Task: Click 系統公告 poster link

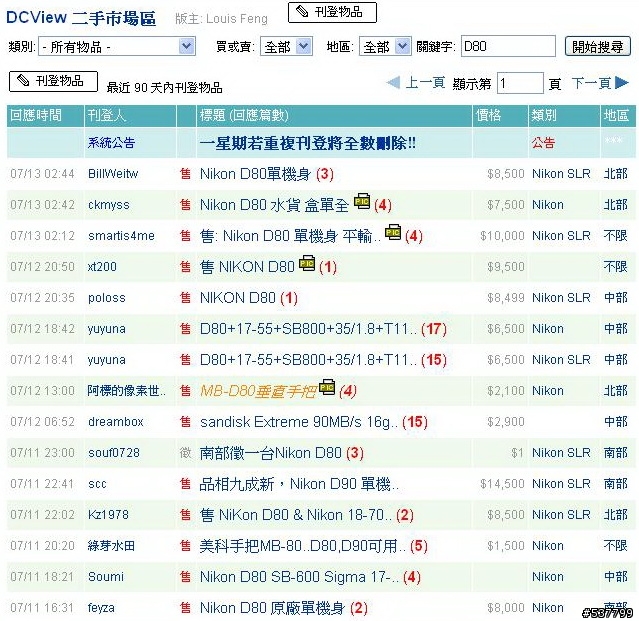Action: (x=111, y=143)
